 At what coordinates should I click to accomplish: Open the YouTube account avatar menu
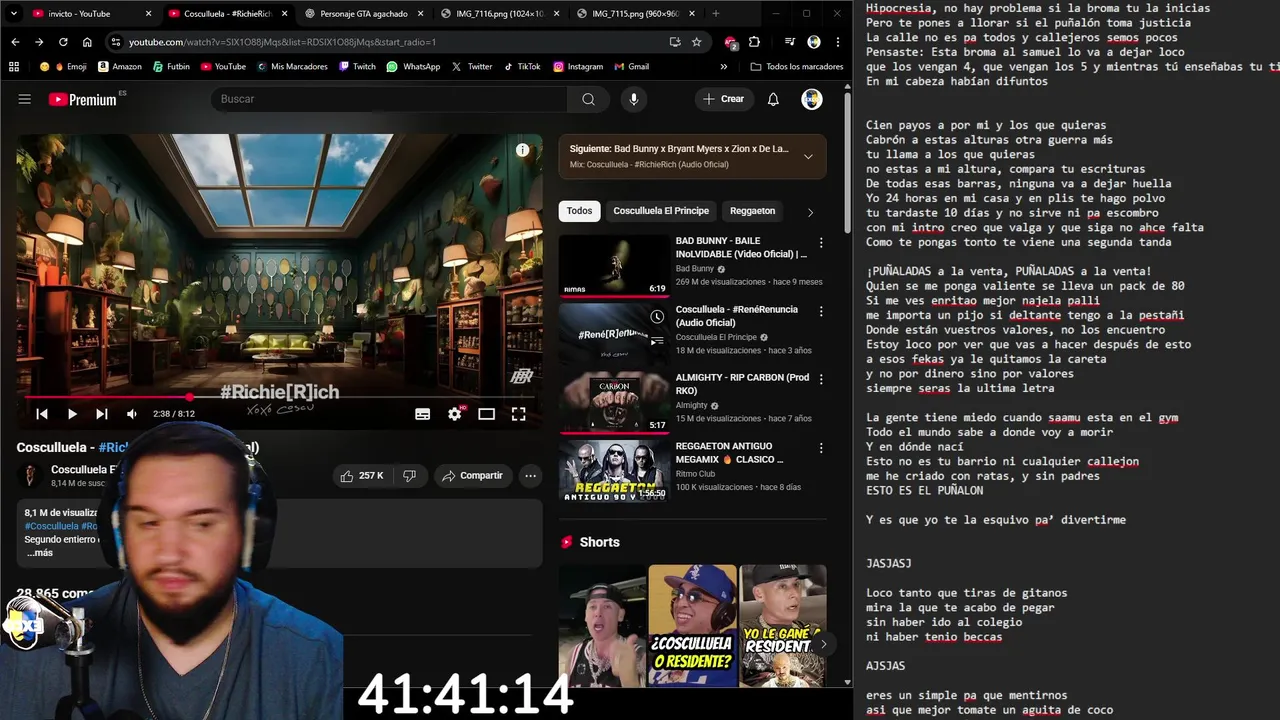pos(812,99)
